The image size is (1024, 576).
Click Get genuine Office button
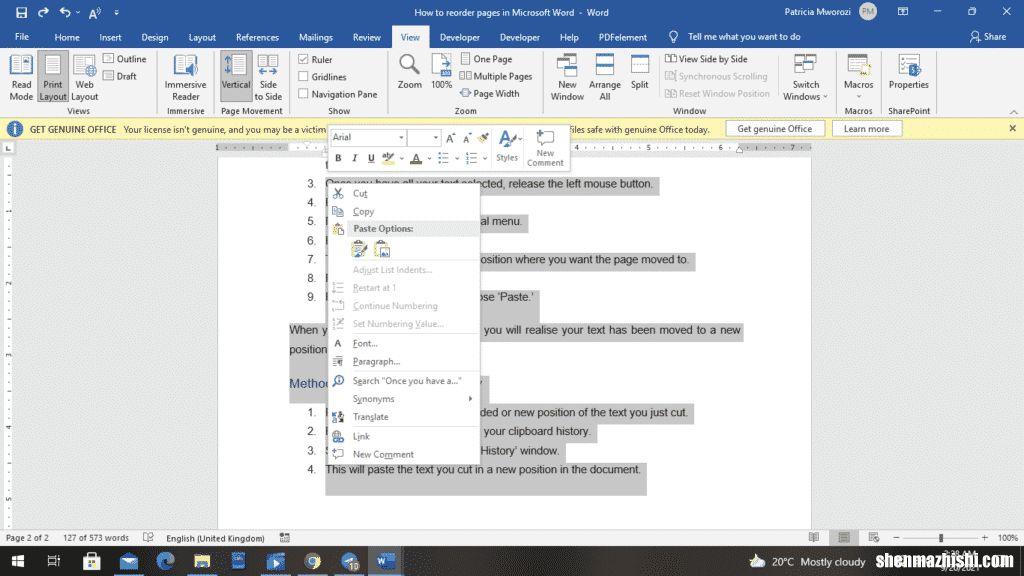click(775, 129)
